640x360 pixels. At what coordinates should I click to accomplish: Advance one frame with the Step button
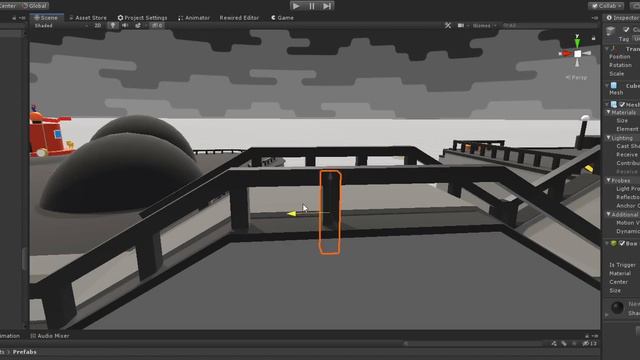[x=327, y=6]
